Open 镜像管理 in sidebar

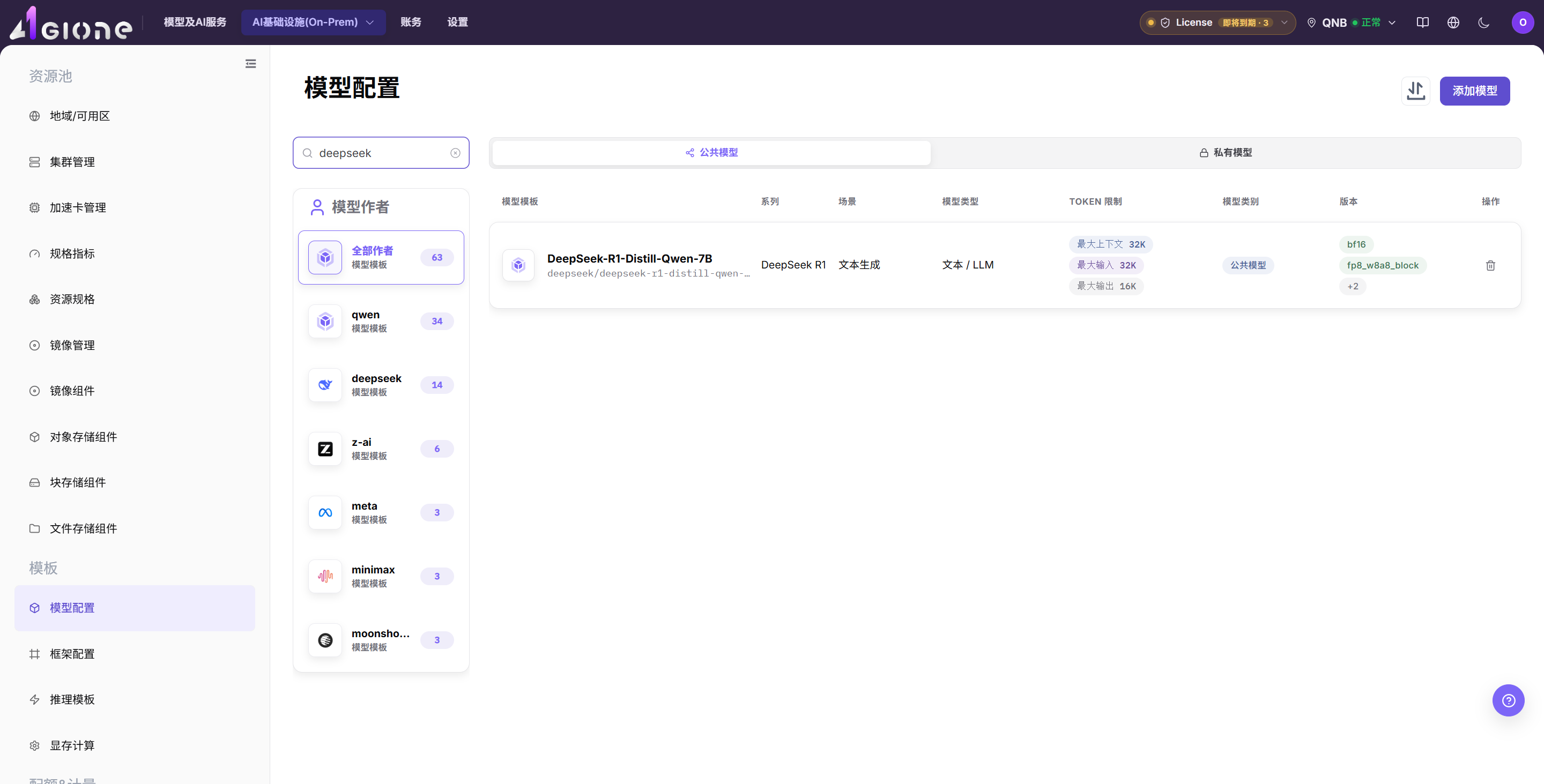(135, 346)
